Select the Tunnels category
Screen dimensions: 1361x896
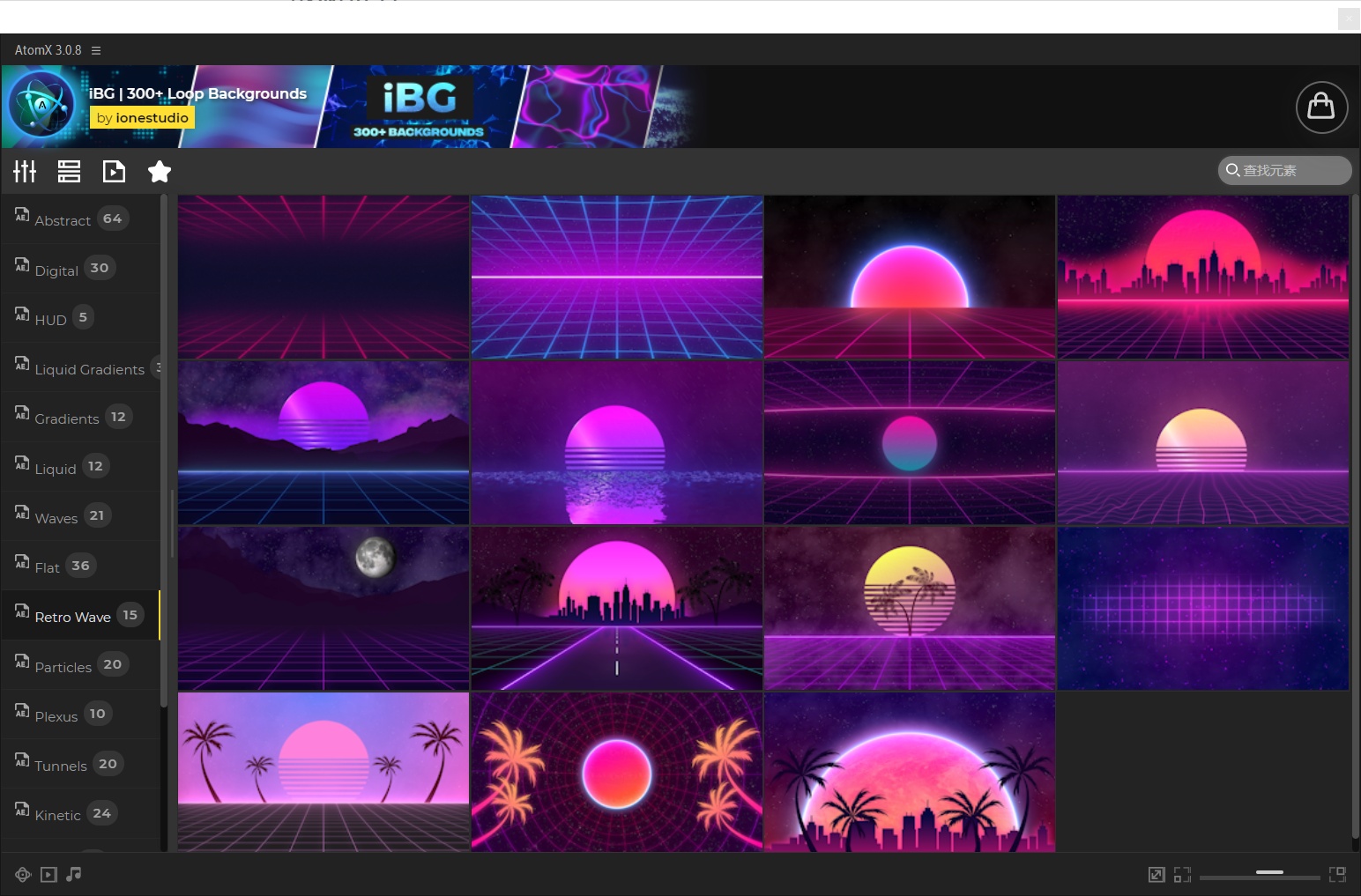point(80,764)
